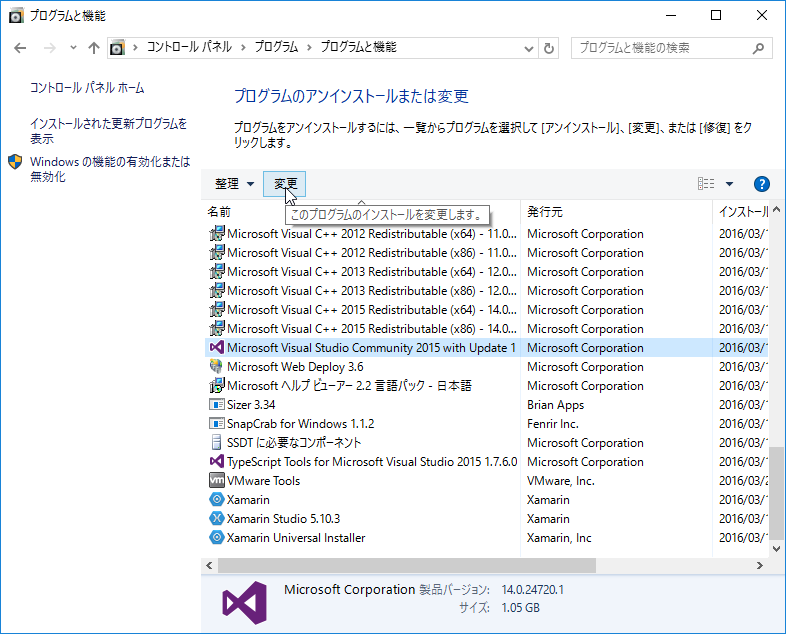The width and height of the screenshot is (786, 634).
Task: Click Microsoft Web Deploy 3.6 icon
Action: click(217, 366)
